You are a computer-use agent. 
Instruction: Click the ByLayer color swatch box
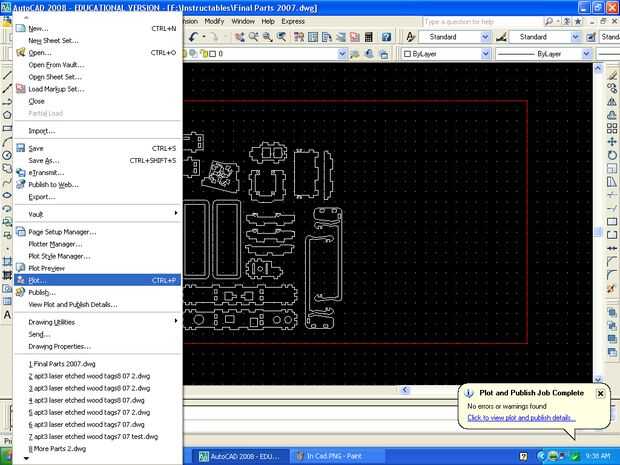(x=408, y=54)
